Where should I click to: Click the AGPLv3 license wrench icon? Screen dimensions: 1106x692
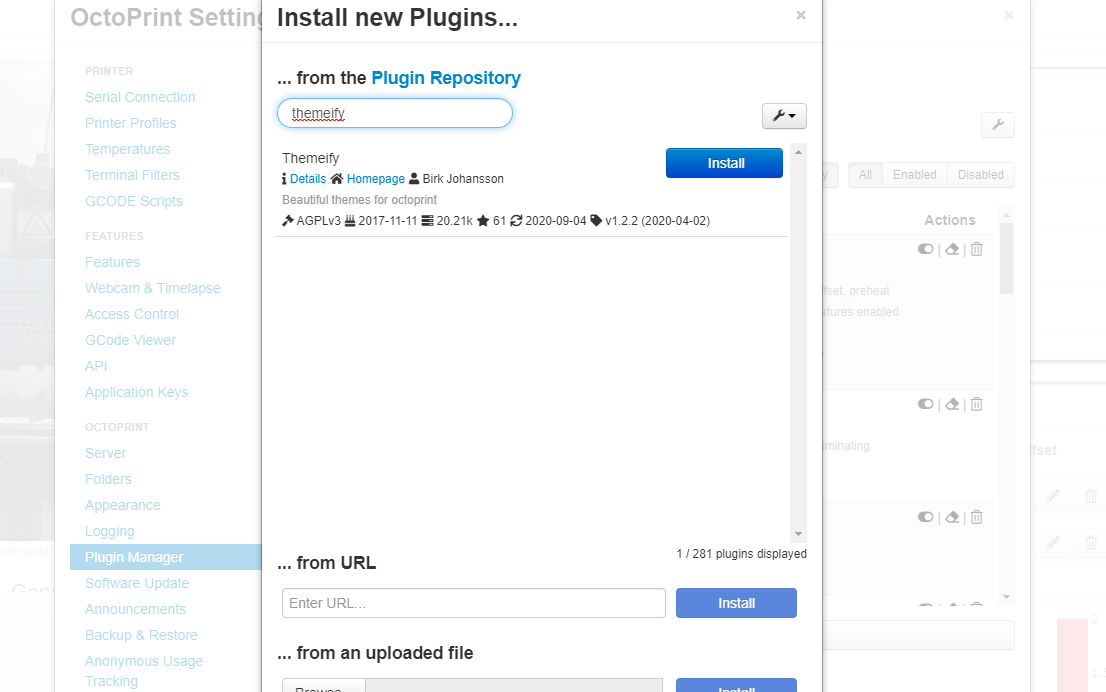[x=287, y=220]
